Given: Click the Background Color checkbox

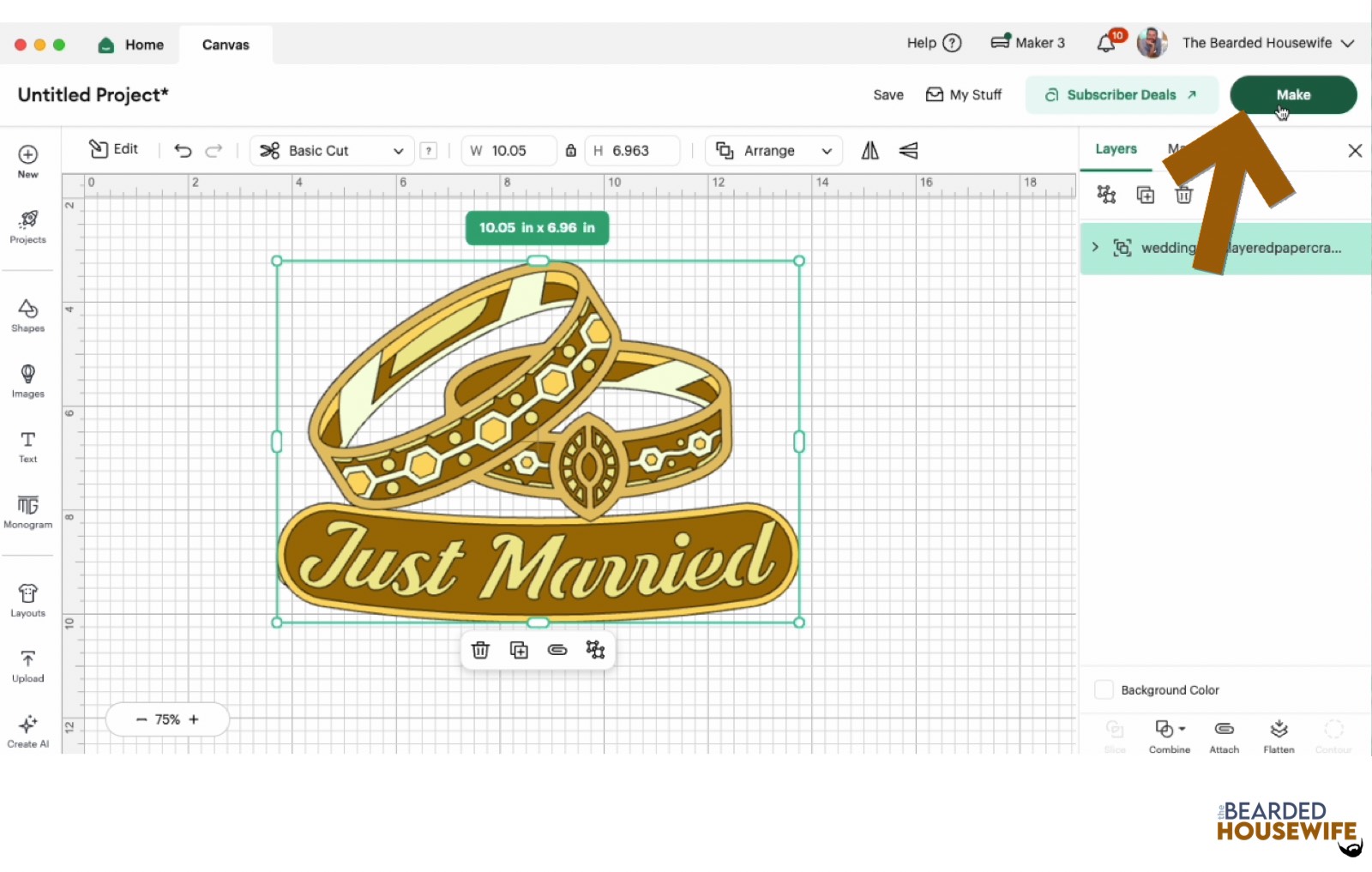Looking at the screenshot, I should pos(1104,690).
